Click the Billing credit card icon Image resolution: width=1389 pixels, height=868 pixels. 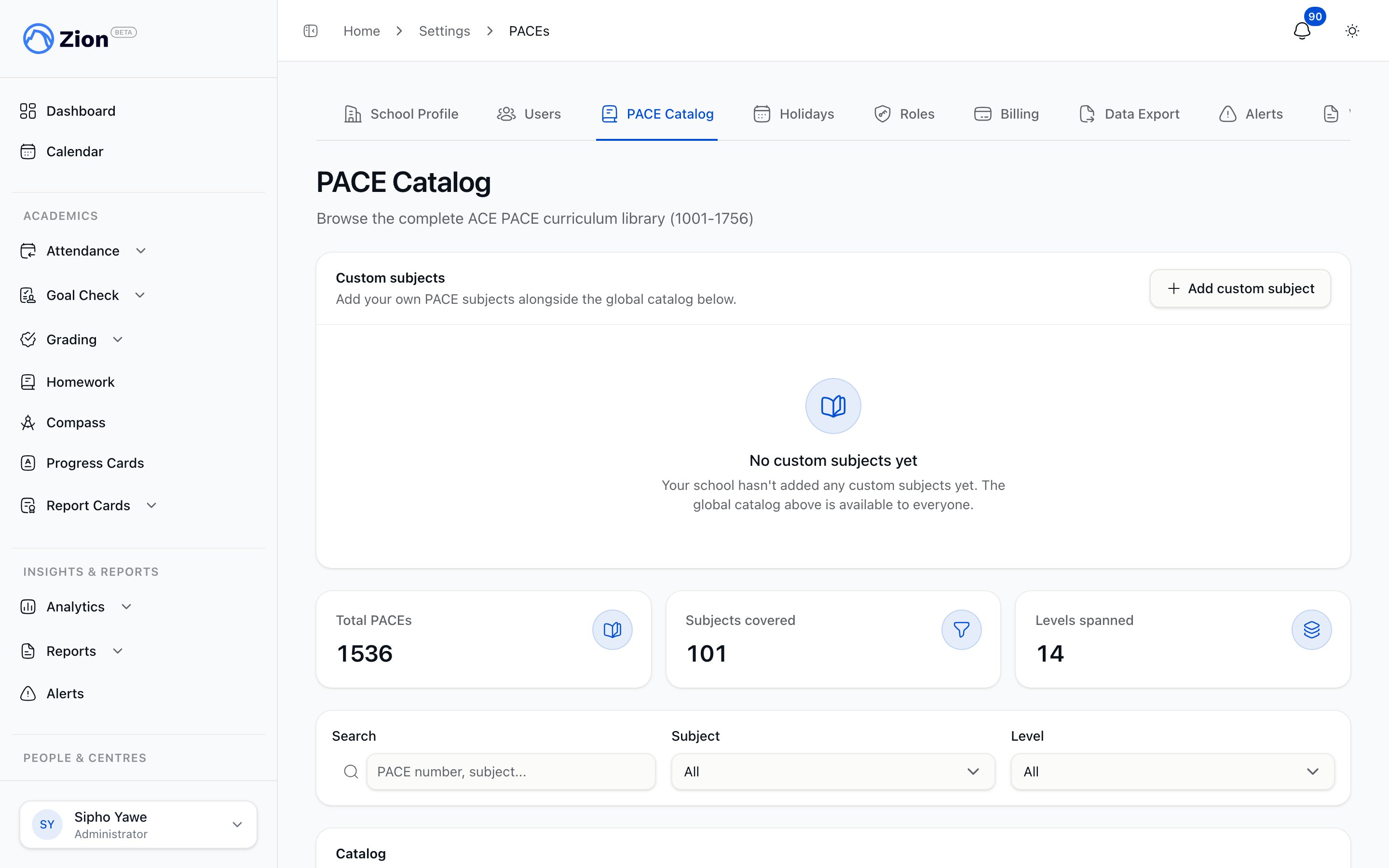coord(982,114)
